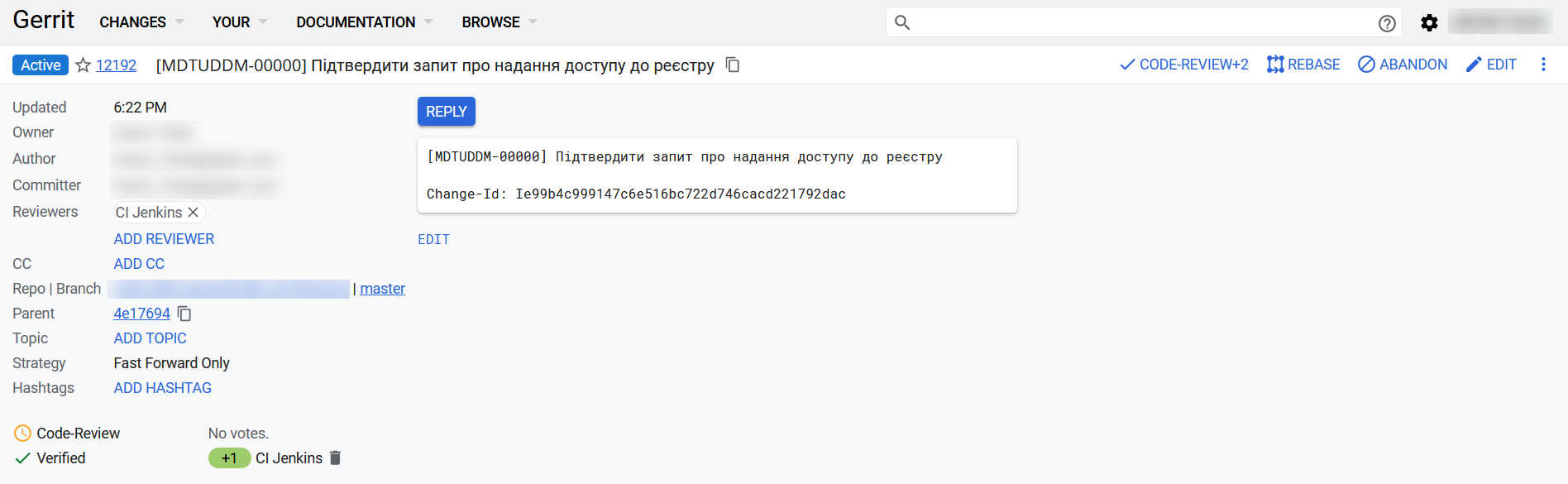The image size is (1568, 484).
Task: Click ADD REVIEWER link
Action: (164, 239)
